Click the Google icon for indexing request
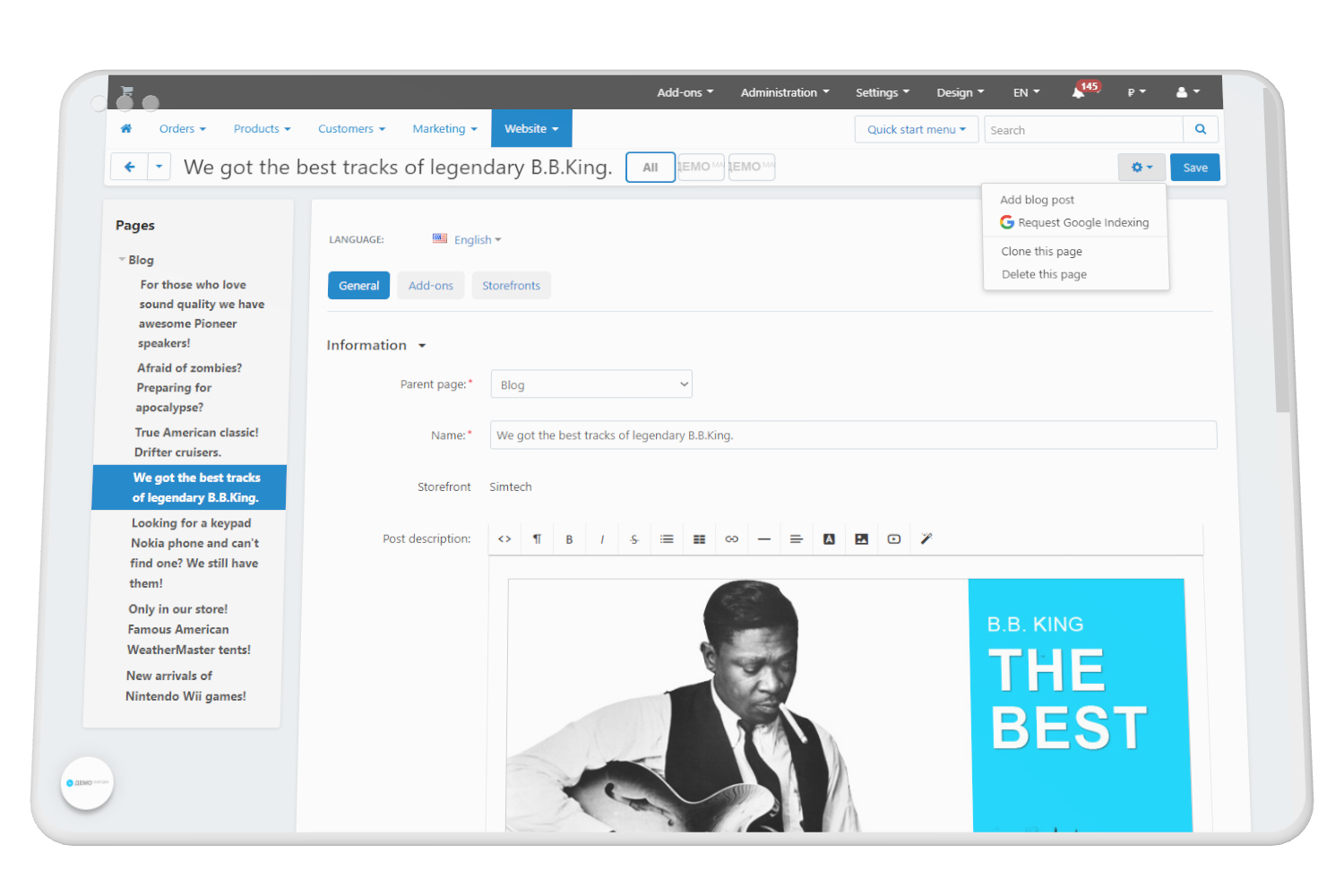This screenshot has height=896, width=1344. [1007, 222]
